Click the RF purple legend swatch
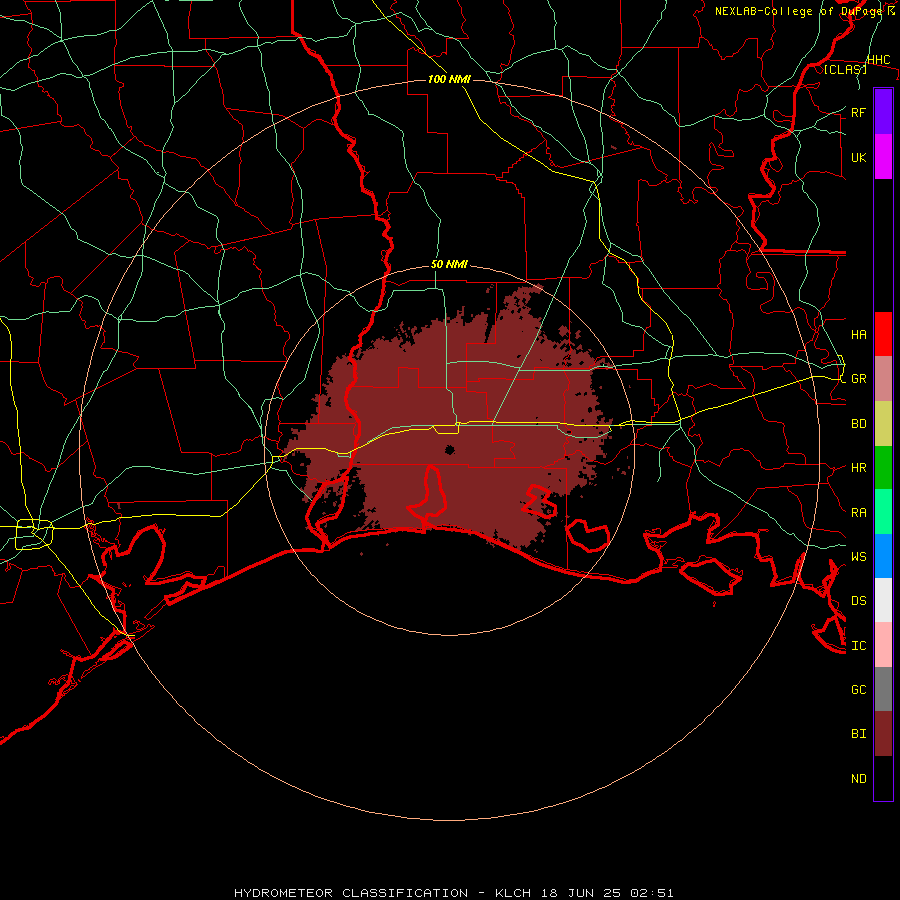Screen dimensions: 900x900 pyautogui.click(x=883, y=112)
